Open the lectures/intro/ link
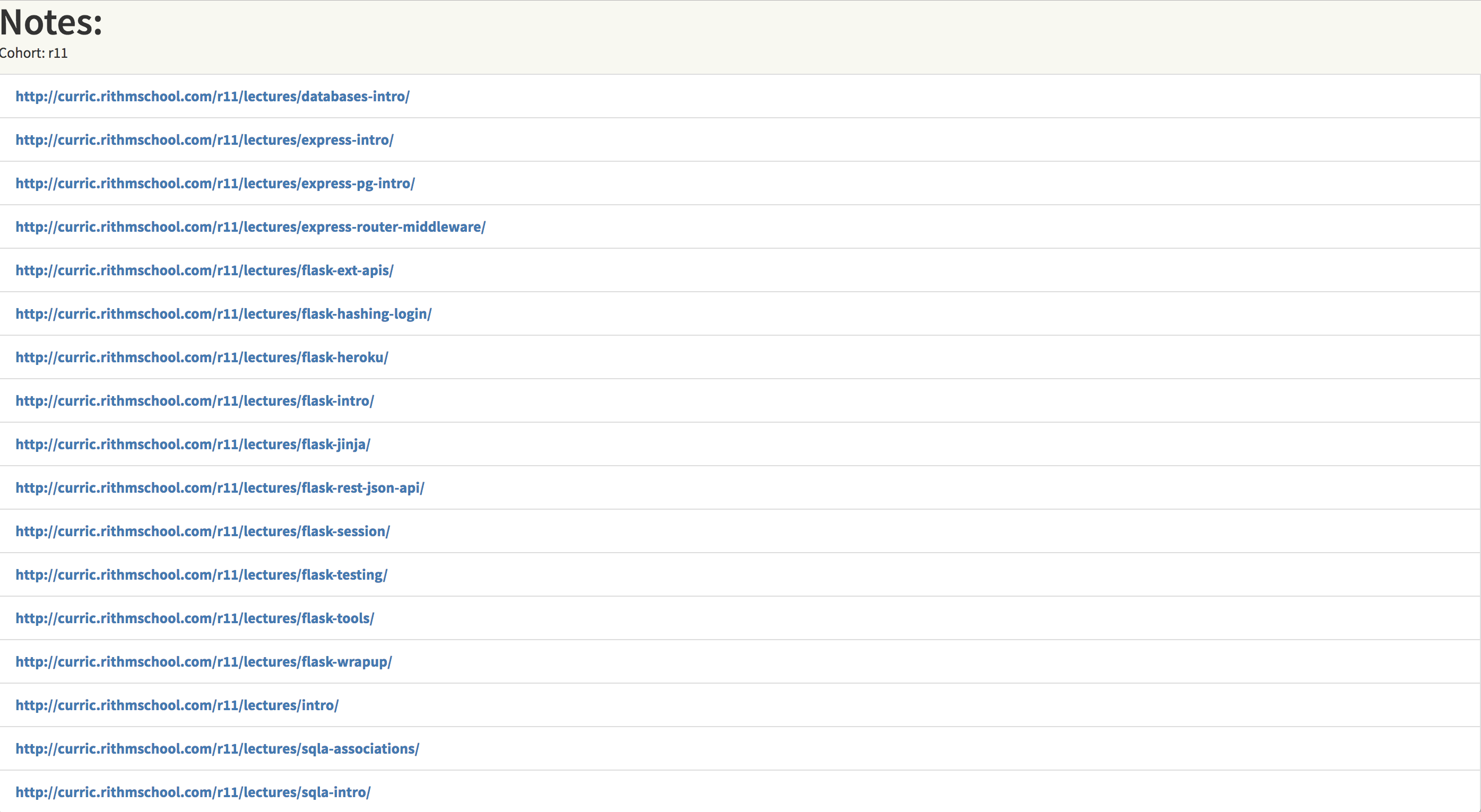Screen dimensions: 1481x812 click(x=177, y=706)
